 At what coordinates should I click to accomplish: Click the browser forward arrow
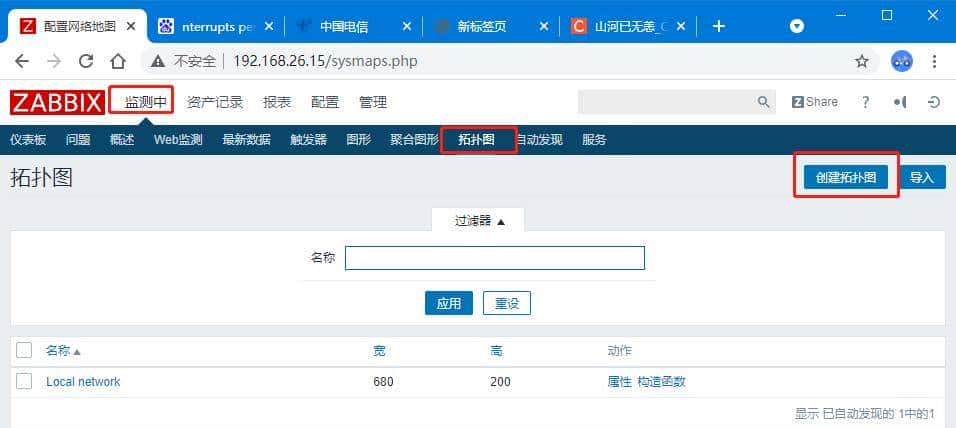[54, 61]
